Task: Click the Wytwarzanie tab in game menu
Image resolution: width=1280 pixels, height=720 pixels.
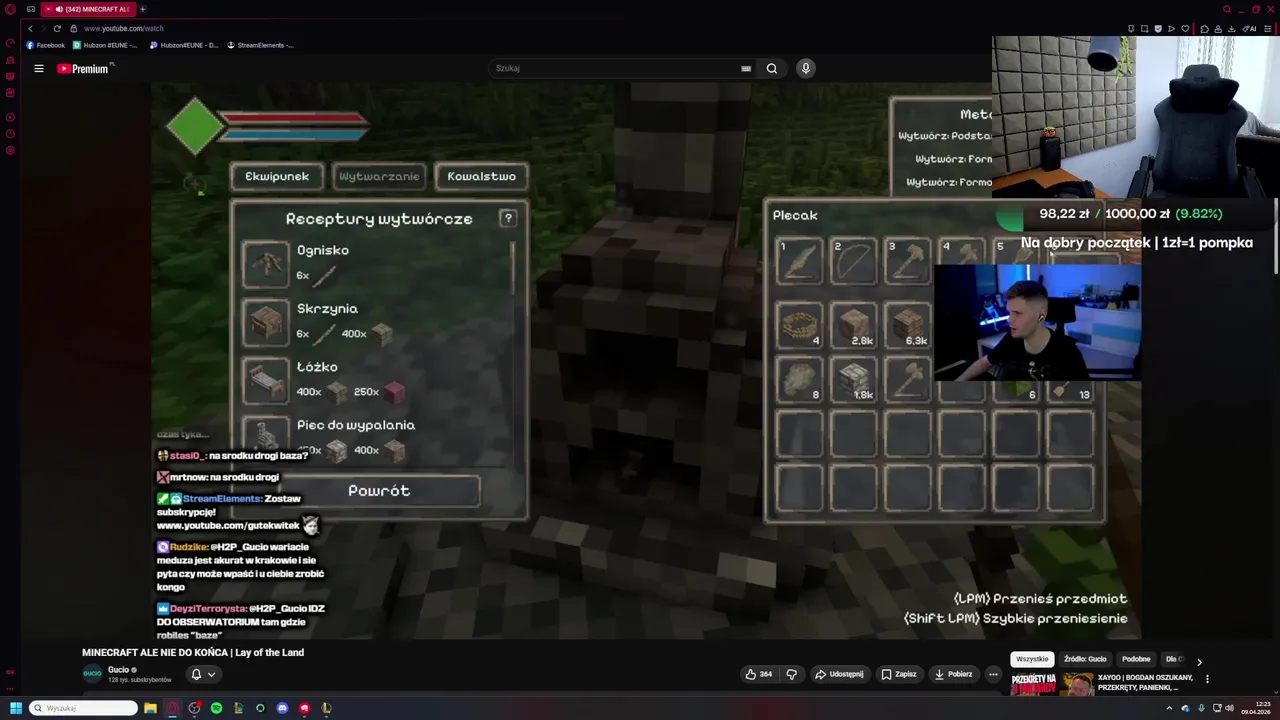Action: 379,176
